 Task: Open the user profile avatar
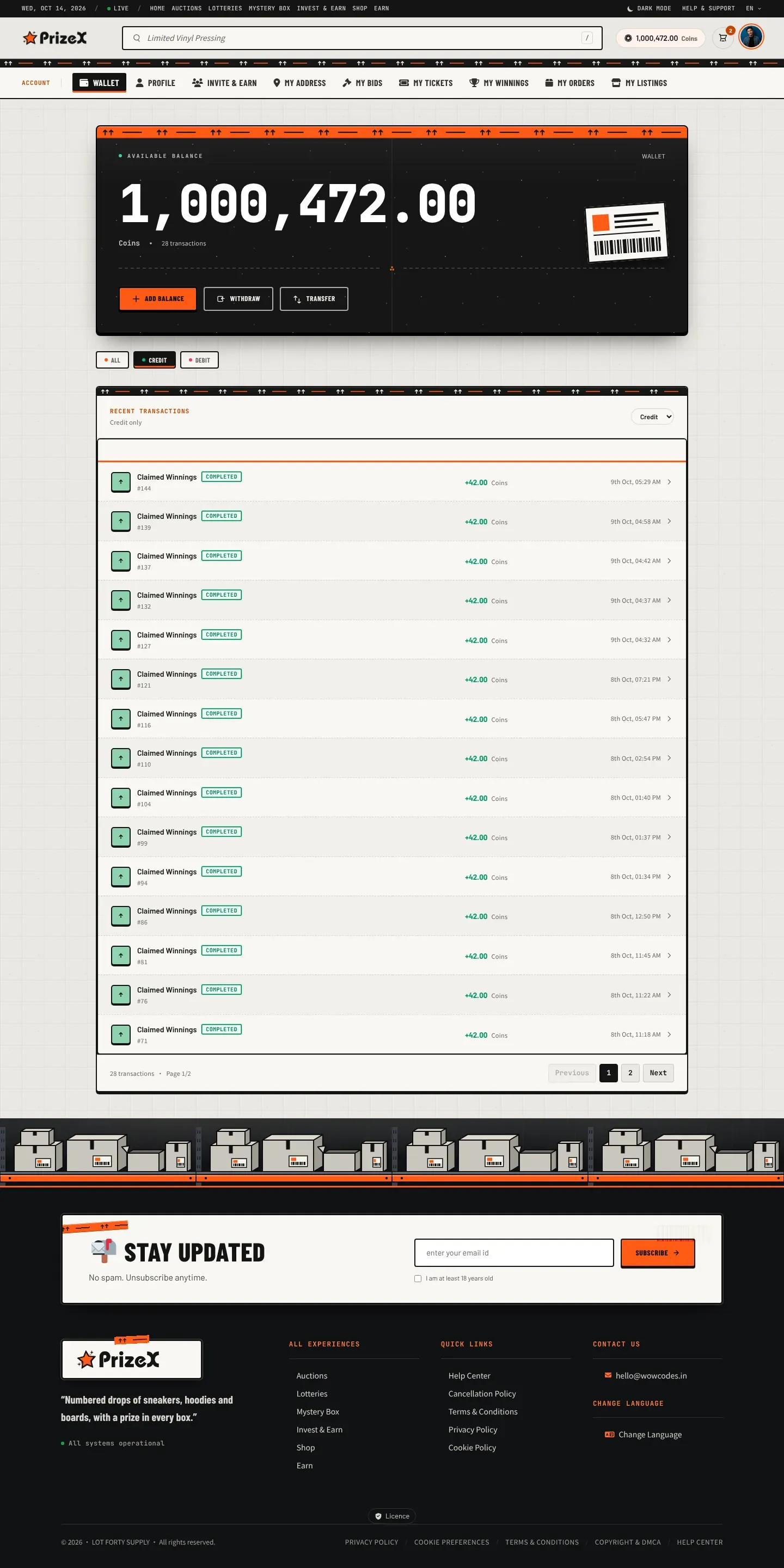[751, 37]
